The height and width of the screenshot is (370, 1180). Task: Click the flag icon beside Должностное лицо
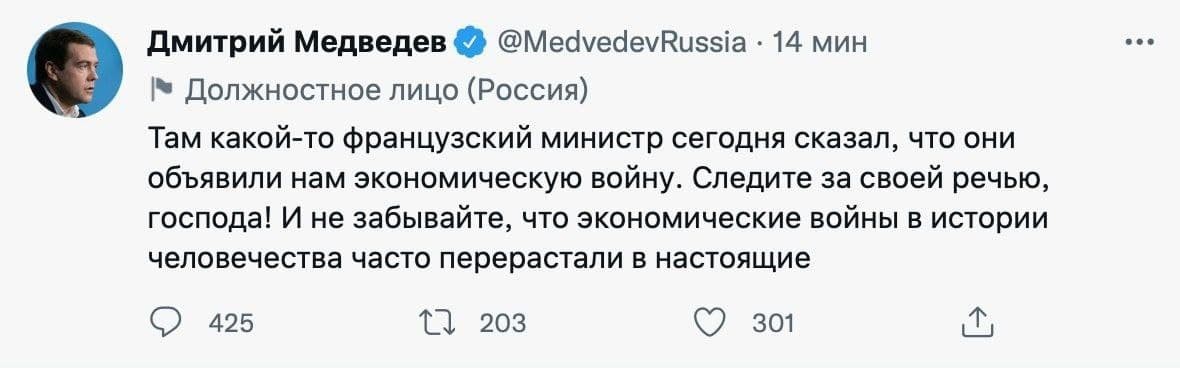pos(163,90)
